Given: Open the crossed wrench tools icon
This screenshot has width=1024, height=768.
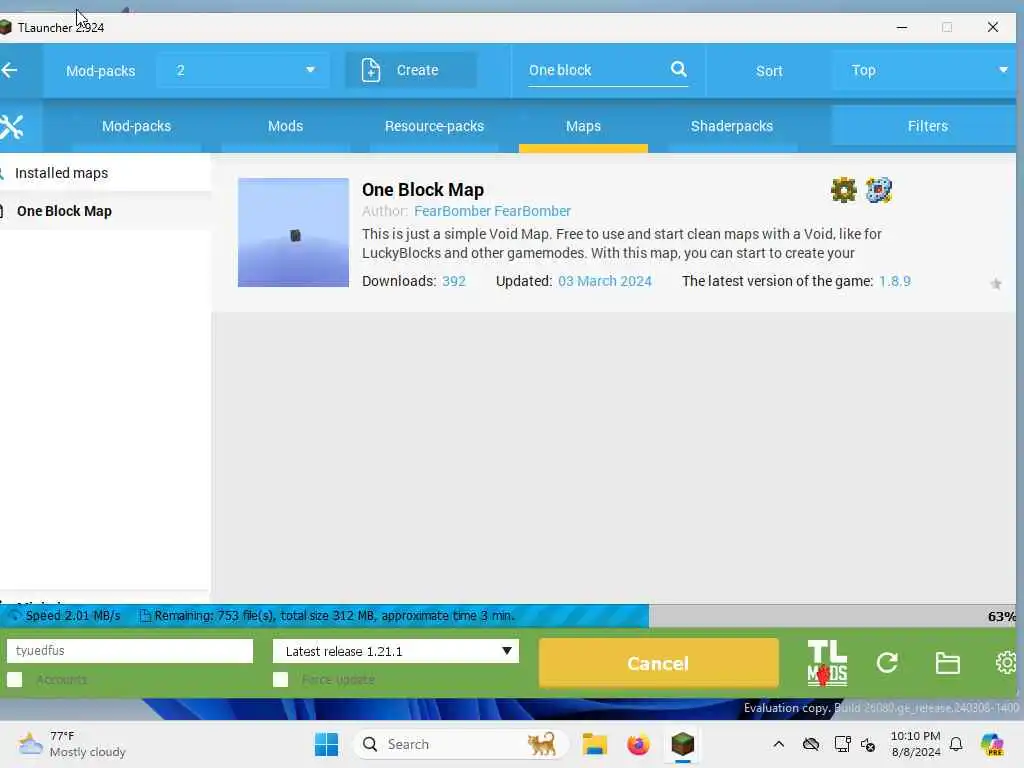Looking at the screenshot, I should tap(11, 127).
